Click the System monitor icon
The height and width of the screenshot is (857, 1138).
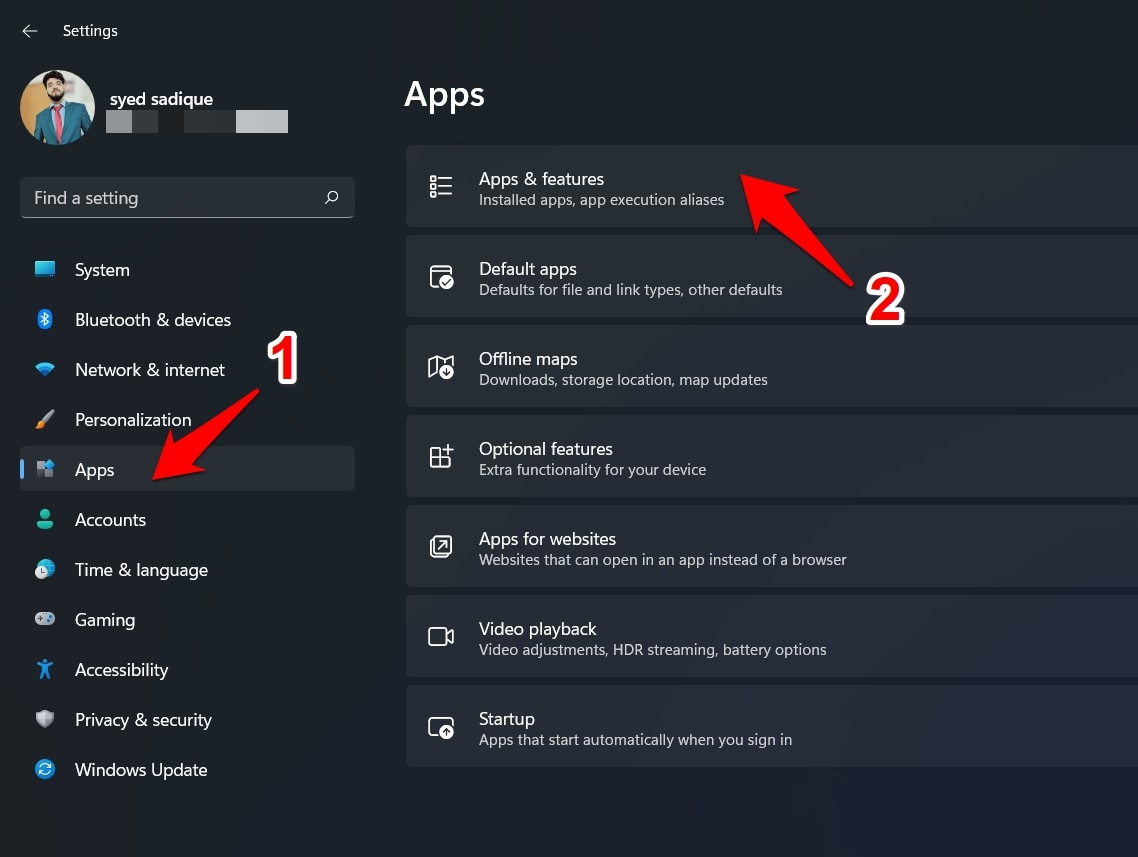45,269
